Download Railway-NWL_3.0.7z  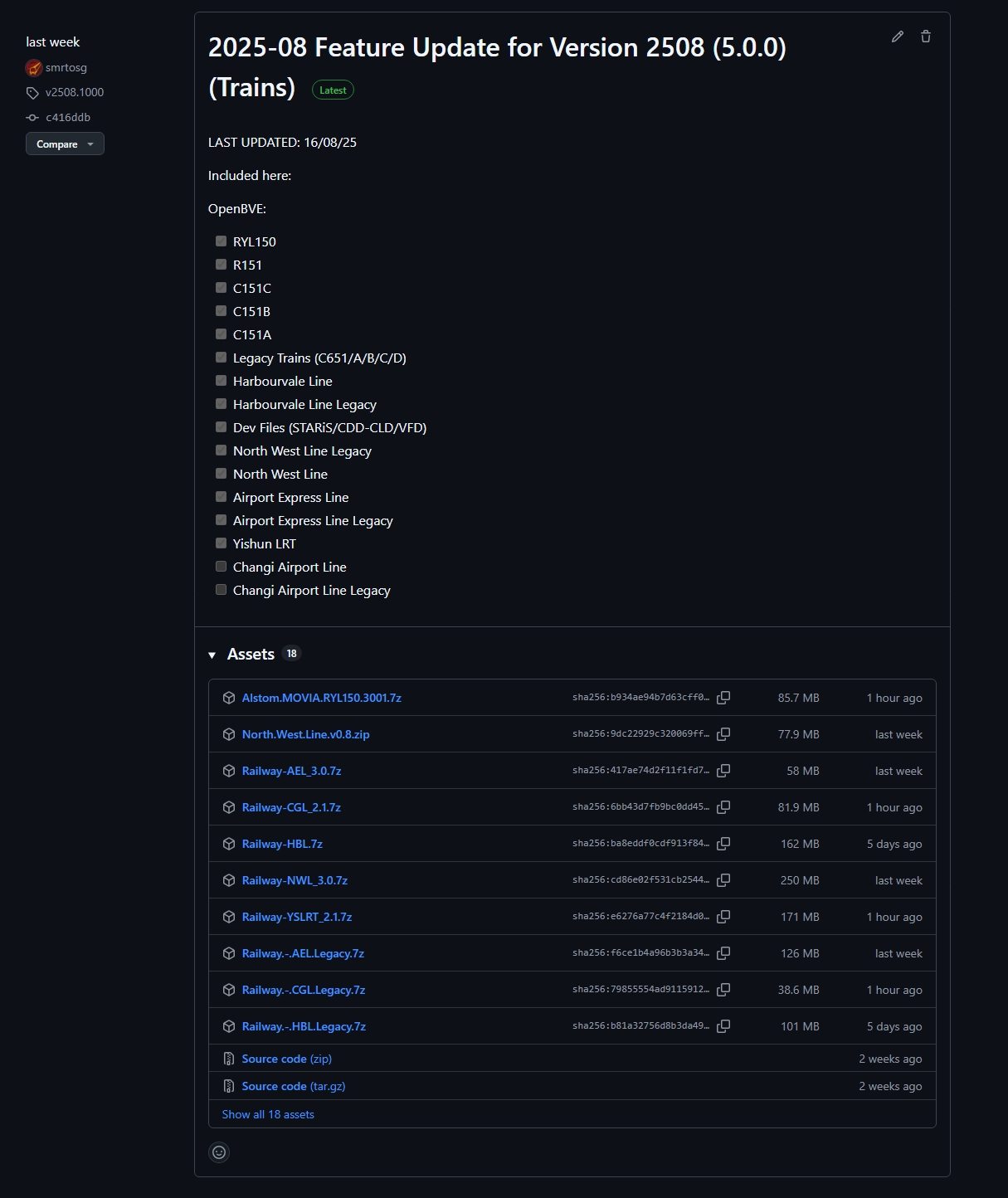[295, 880]
